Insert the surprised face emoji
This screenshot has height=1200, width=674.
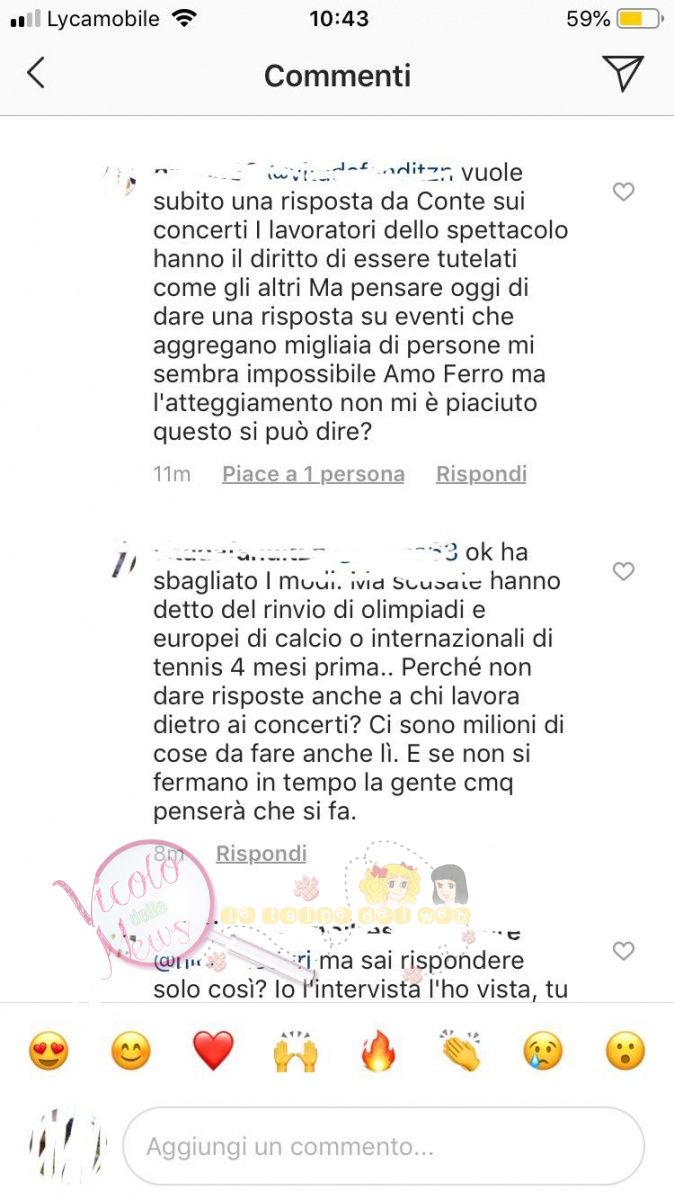[x=625, y=1052]
